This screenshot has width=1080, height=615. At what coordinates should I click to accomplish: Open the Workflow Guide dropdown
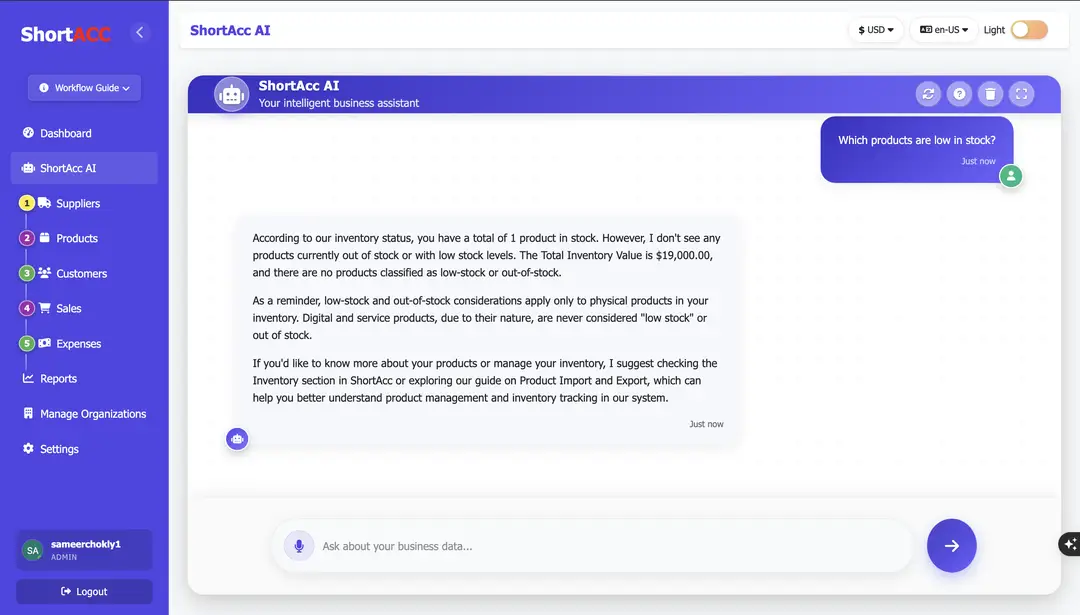[85, 88]
